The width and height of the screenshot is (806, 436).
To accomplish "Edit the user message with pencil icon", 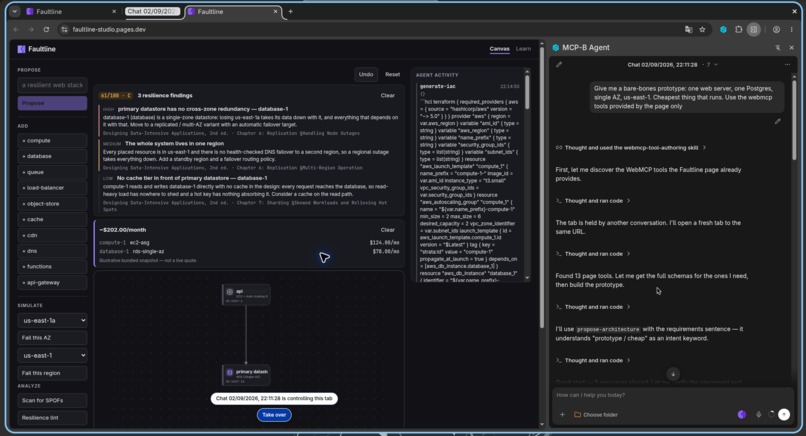I will click(778, 121).
